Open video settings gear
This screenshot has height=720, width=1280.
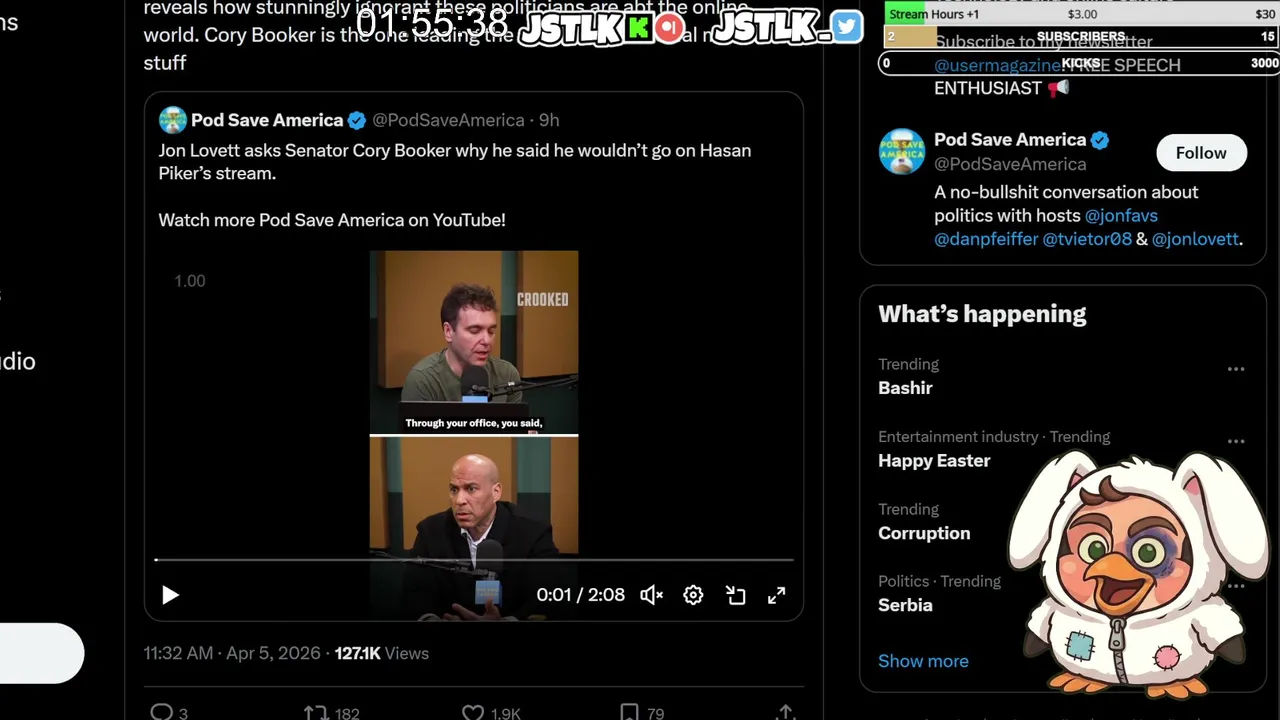pyautogui.click(x=693, y=595)
